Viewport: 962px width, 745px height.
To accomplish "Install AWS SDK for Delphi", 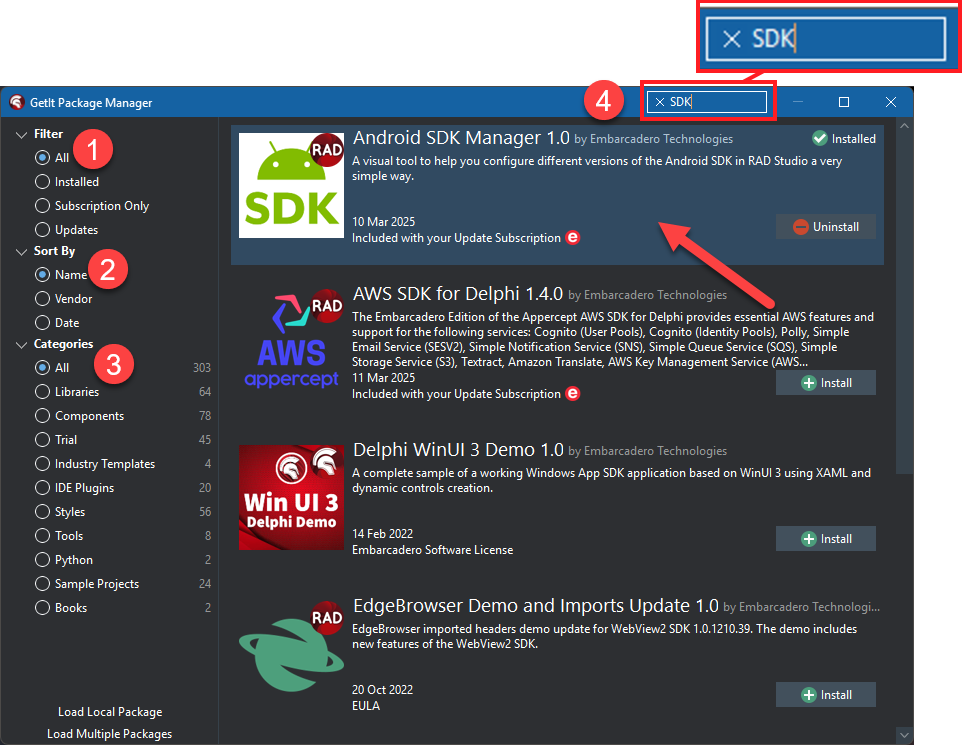I will tap(826, 382).
